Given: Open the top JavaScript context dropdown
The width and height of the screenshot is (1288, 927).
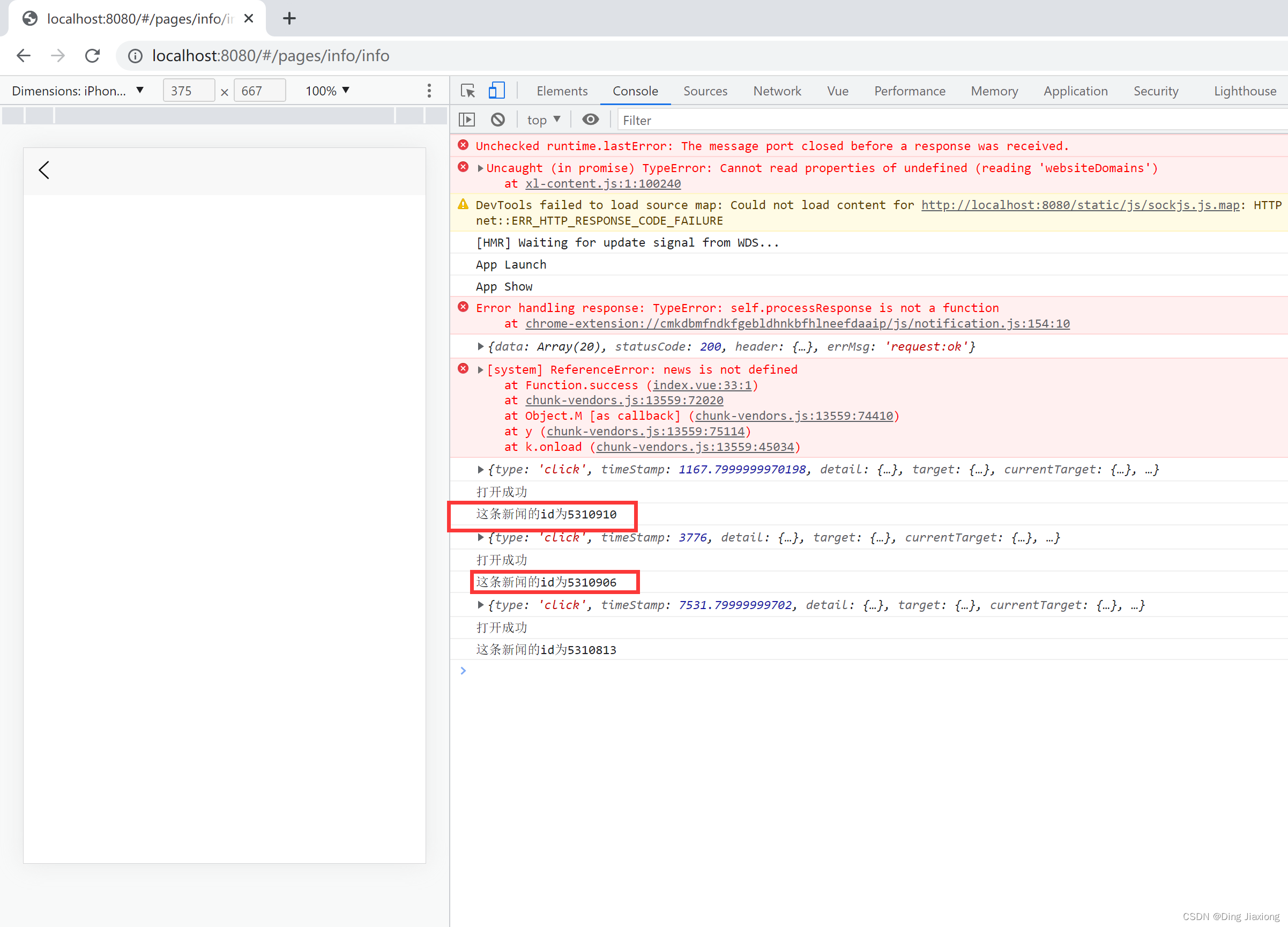Looking at the screenshot, I should pos(543,120).
